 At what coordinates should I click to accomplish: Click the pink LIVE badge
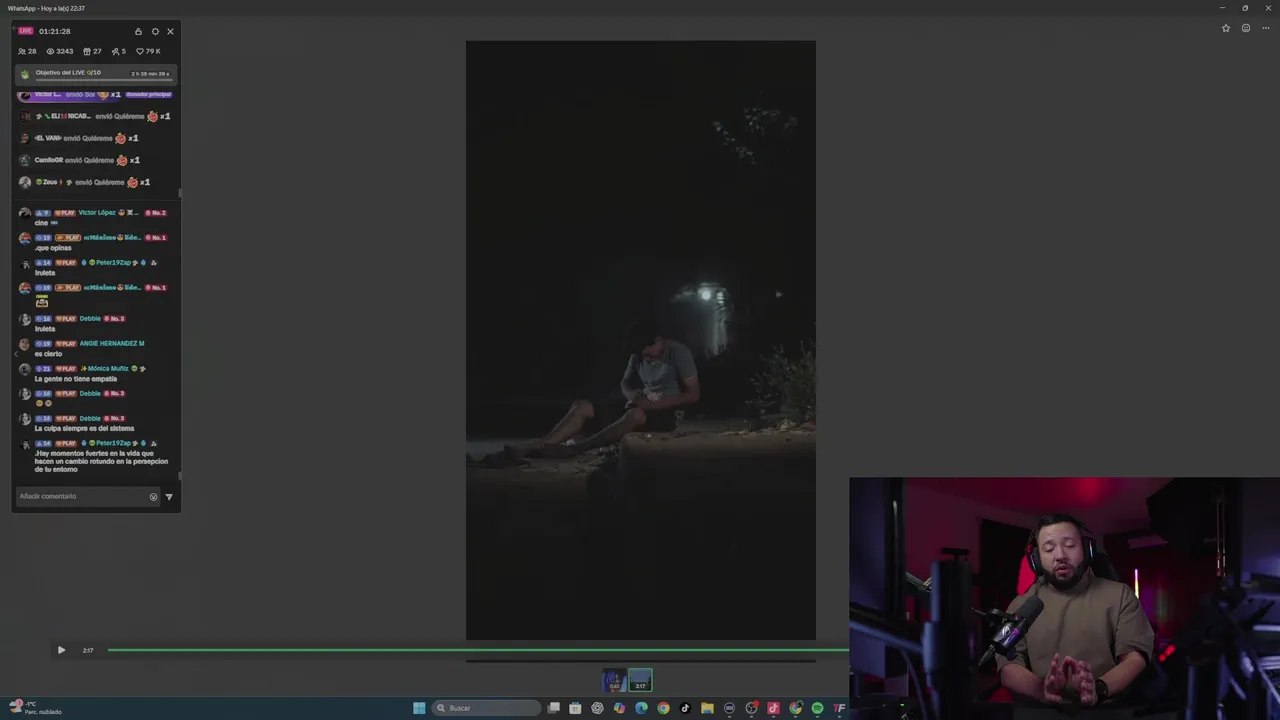[x=26, y=31]
